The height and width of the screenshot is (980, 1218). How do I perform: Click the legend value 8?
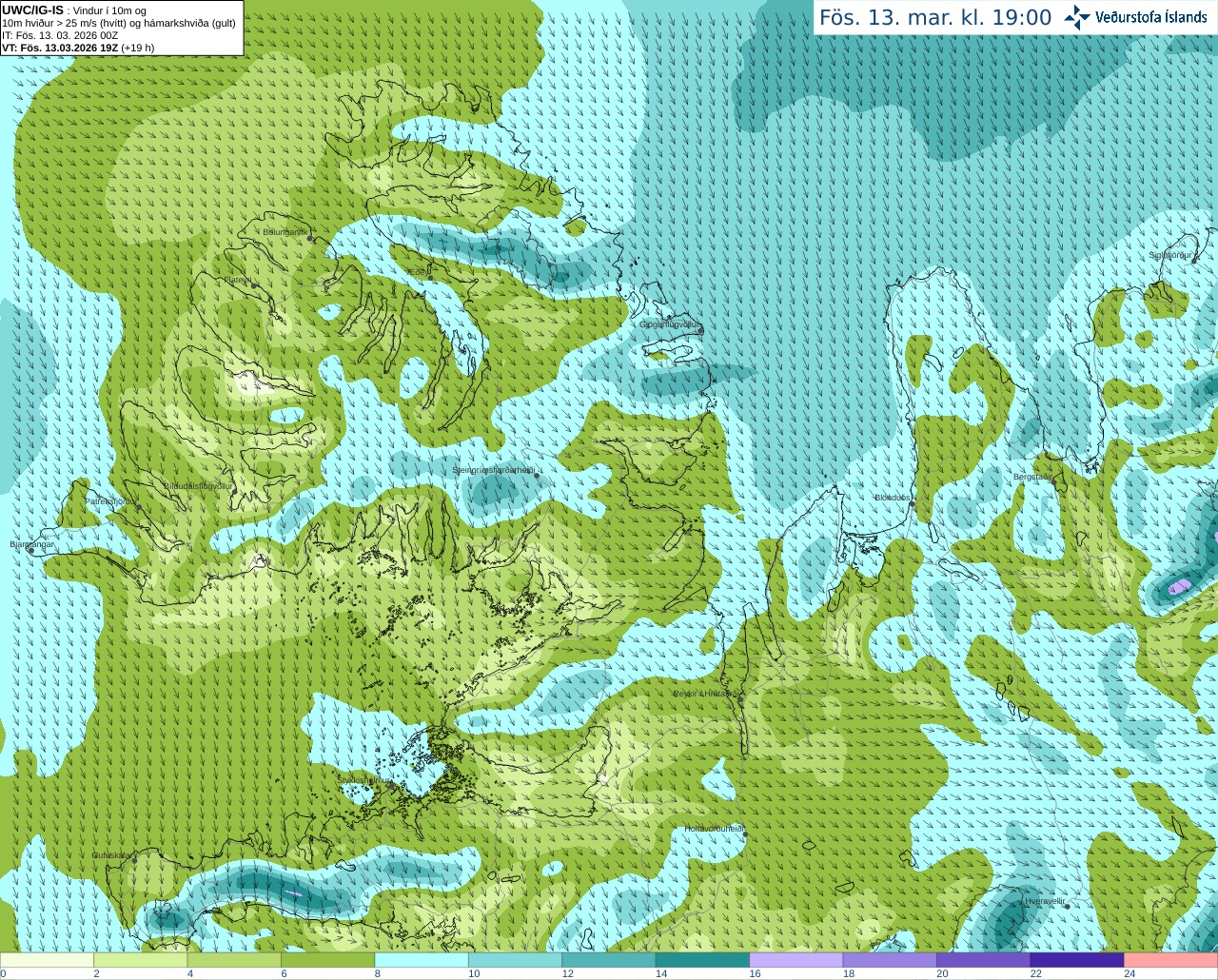(x=378, y=973)
